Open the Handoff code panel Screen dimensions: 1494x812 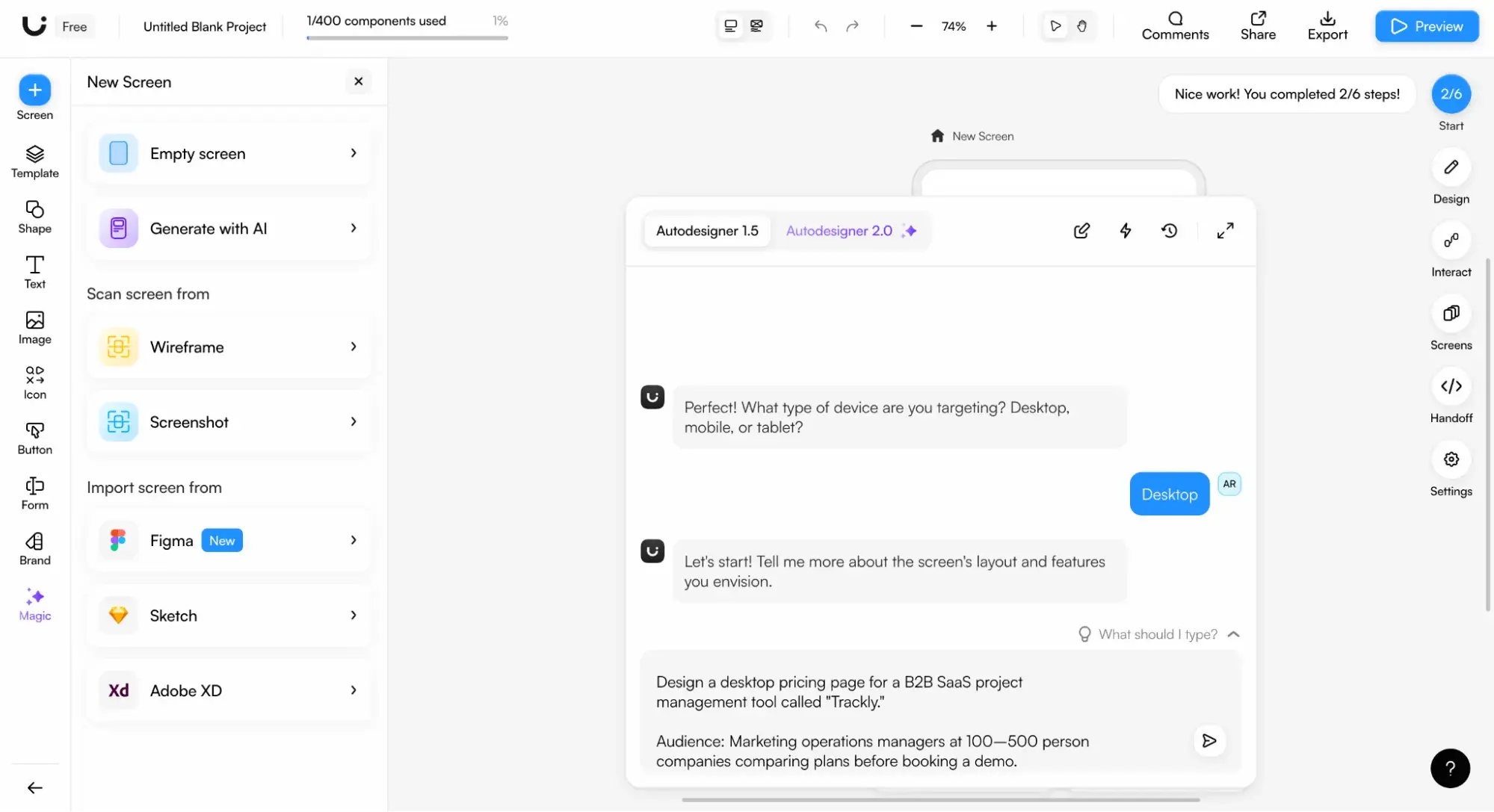click(x=1451, y=397)
